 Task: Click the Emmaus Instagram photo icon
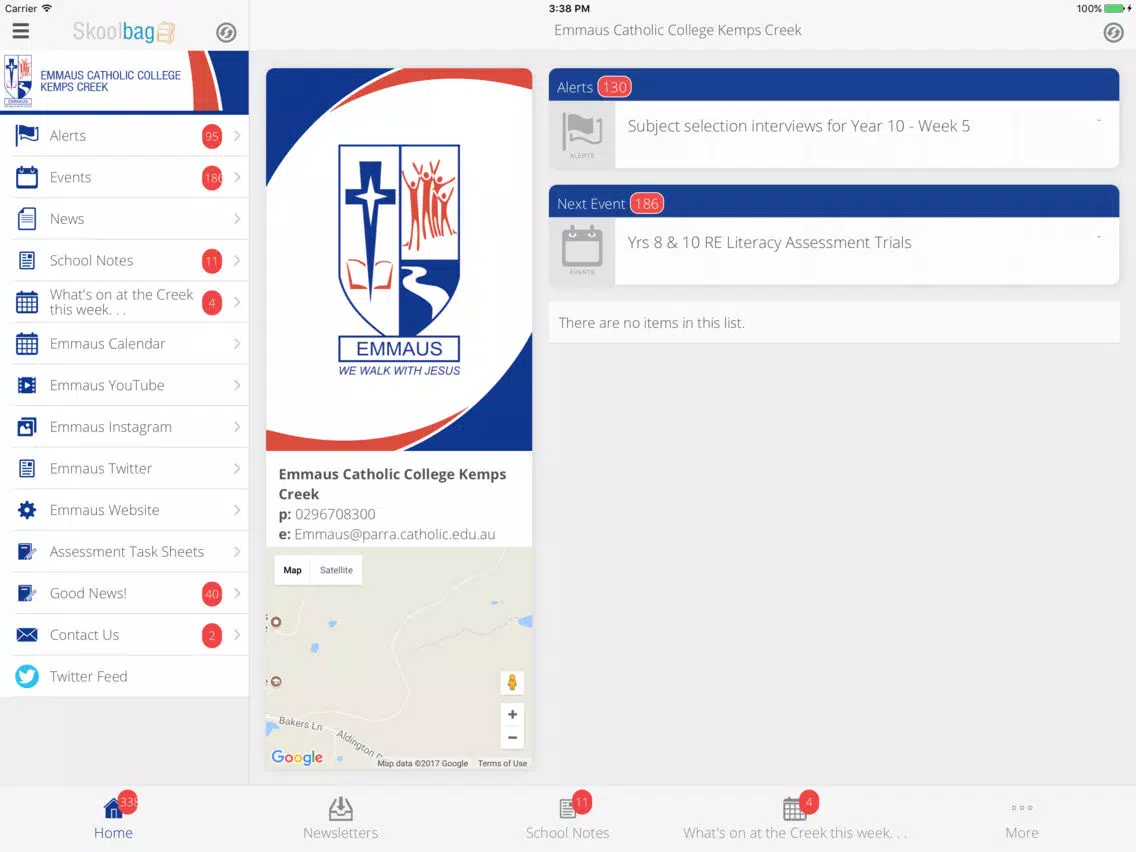tap(27, 427)
